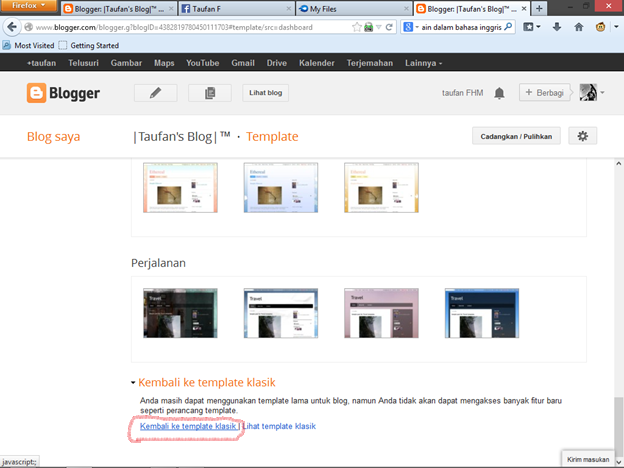
Task: Expand Lainnya menu in Google bar
Action: click(x=423, y=63)
